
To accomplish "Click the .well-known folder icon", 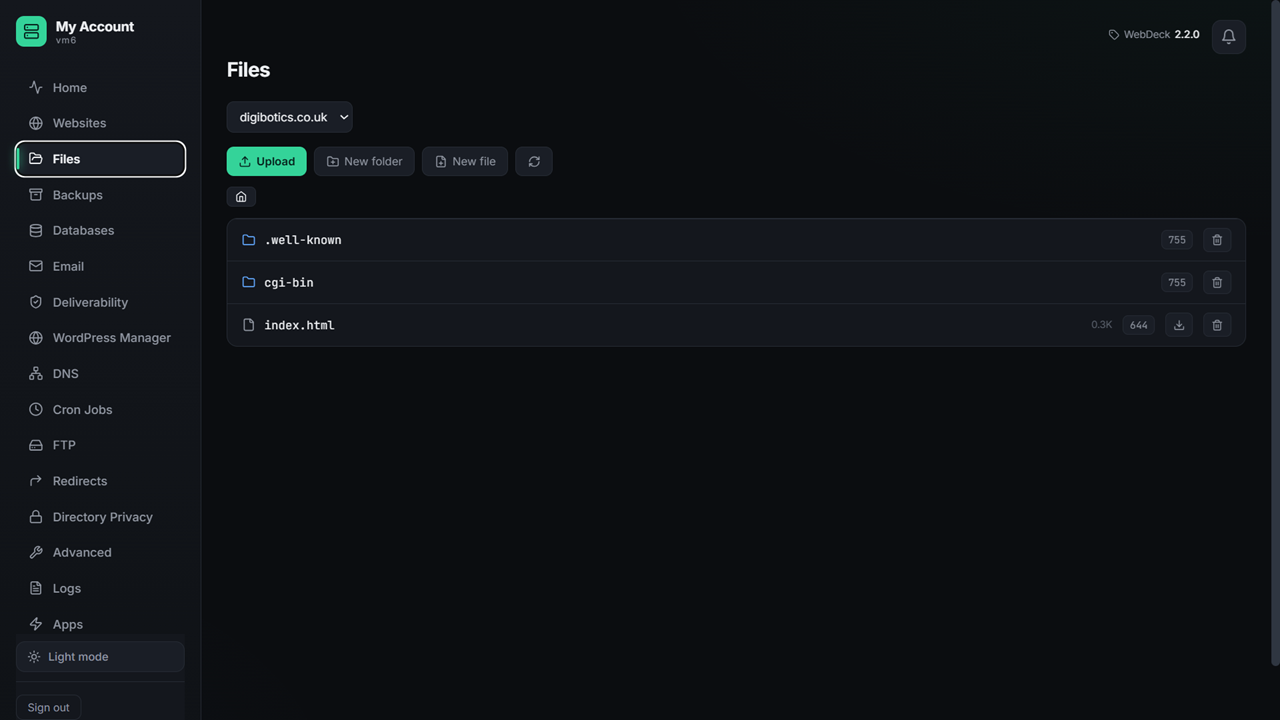I will [249, 240].
